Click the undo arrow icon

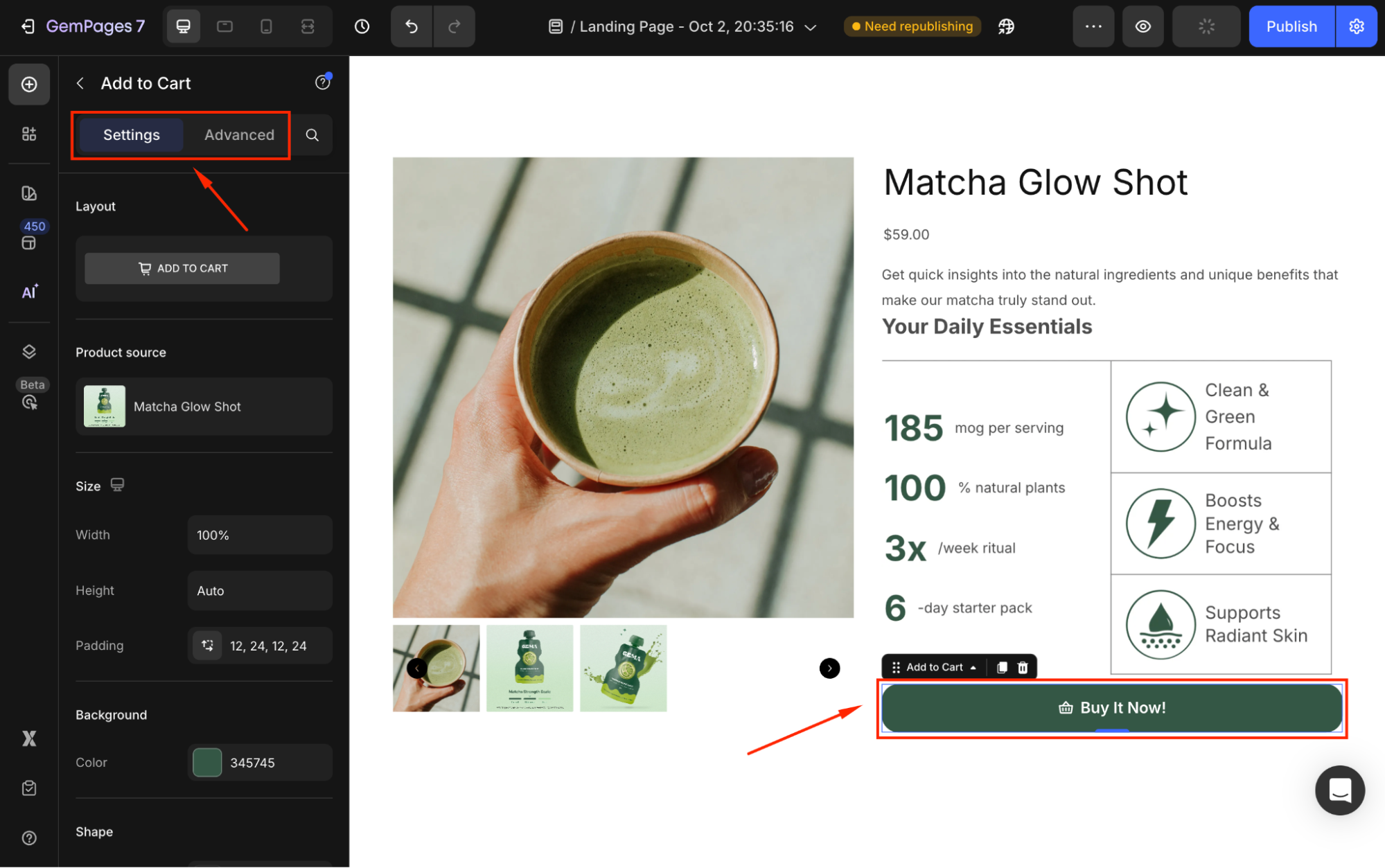click(x=412, y=26)
